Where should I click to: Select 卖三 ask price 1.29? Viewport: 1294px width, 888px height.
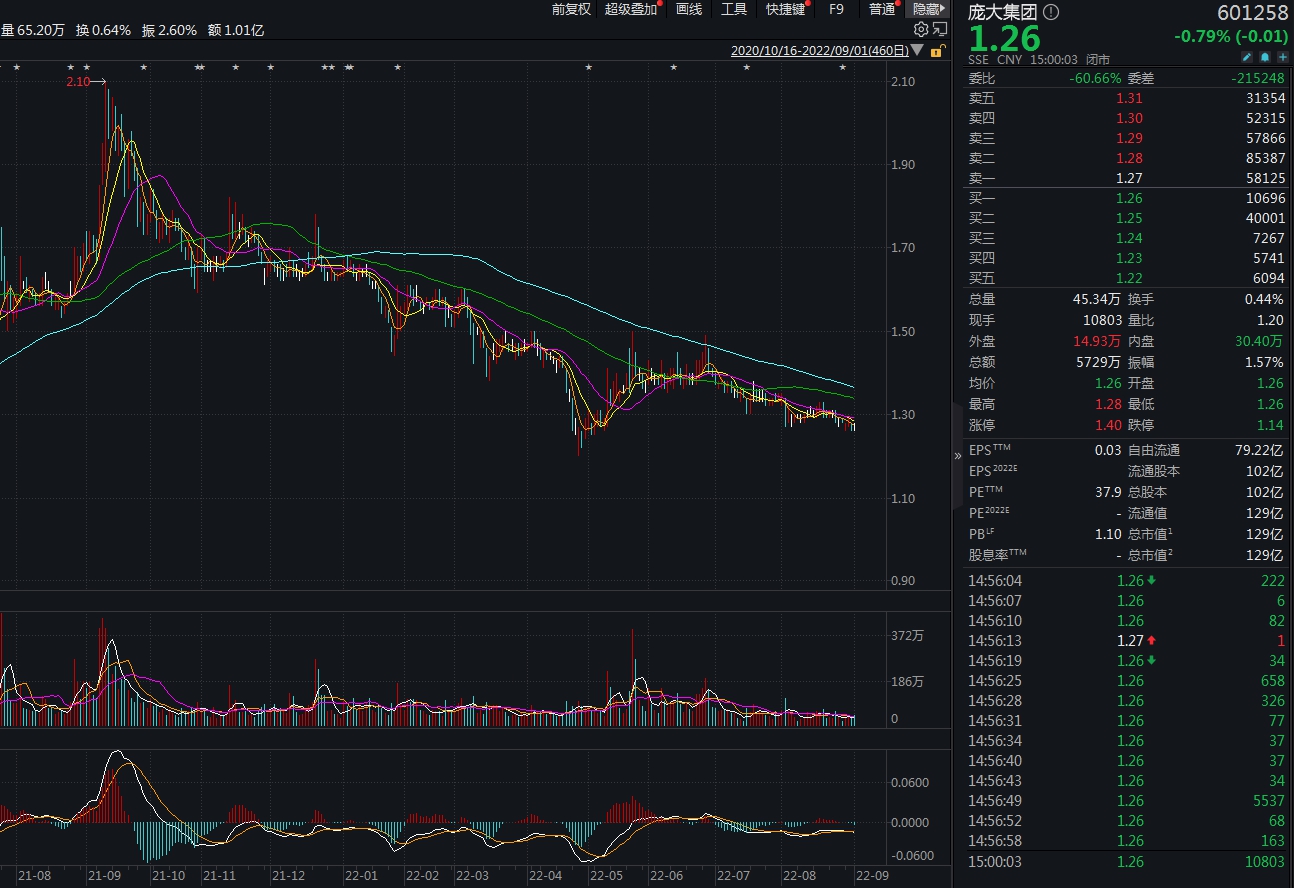1129,138
